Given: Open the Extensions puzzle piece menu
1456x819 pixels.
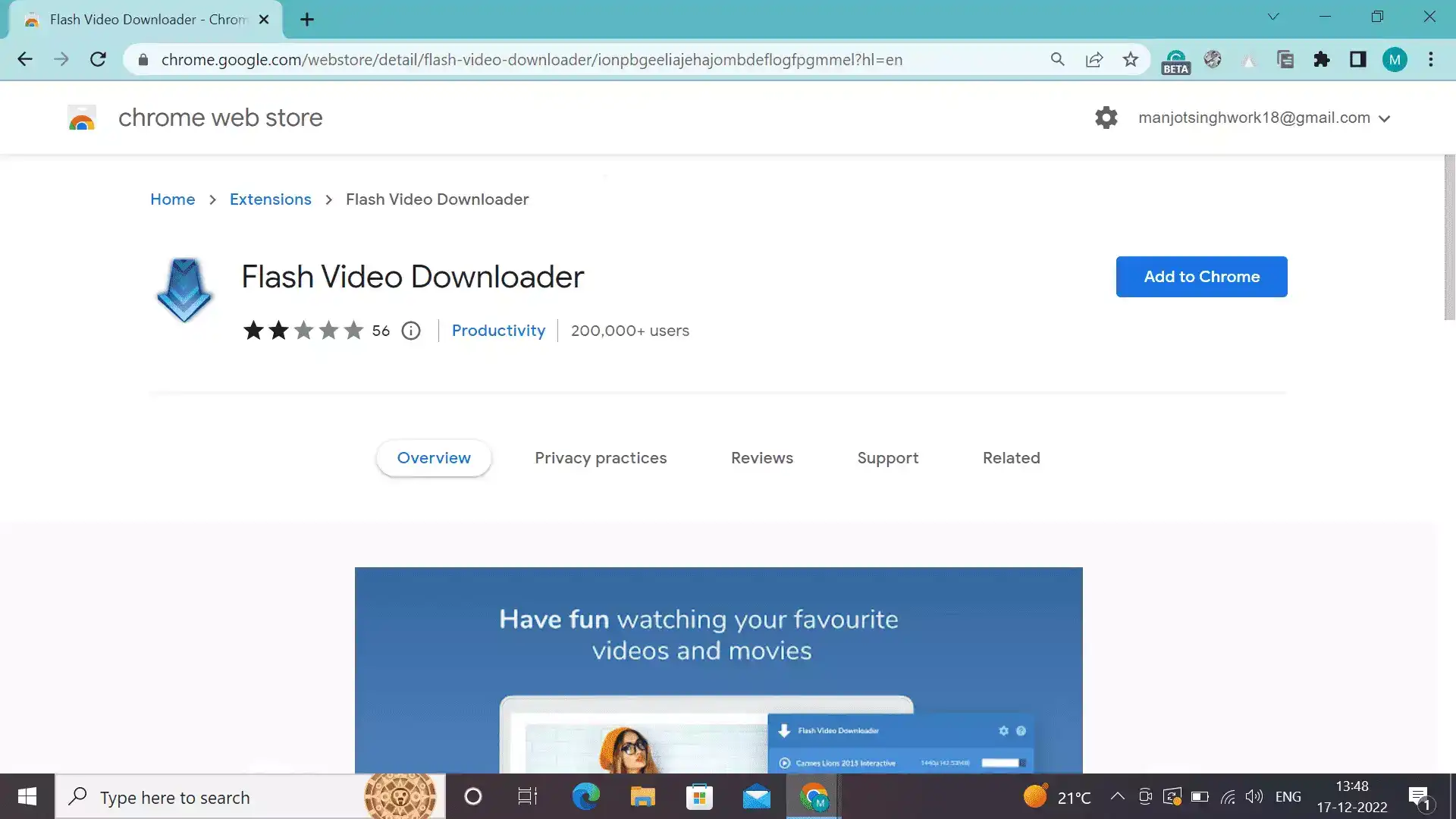Looking at the screenshot, I should tap(1322, 59).
